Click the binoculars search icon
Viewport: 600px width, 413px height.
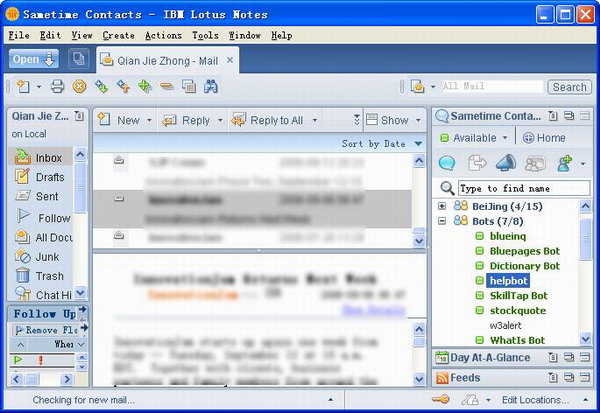[211, 87]
